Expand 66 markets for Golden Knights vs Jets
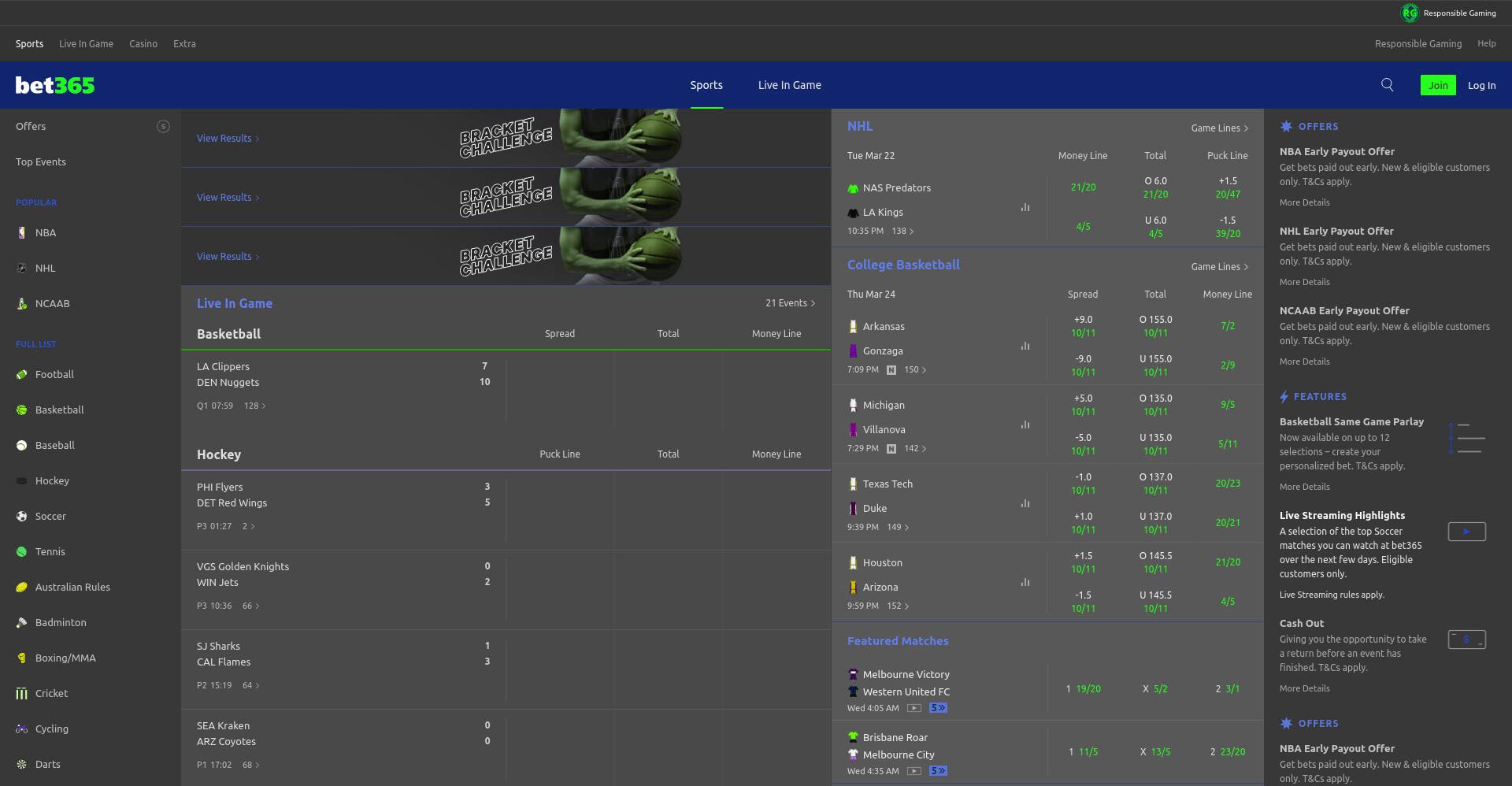Image resolution: width=1512 pixels, height=786 pixels. tap(251, 606)
